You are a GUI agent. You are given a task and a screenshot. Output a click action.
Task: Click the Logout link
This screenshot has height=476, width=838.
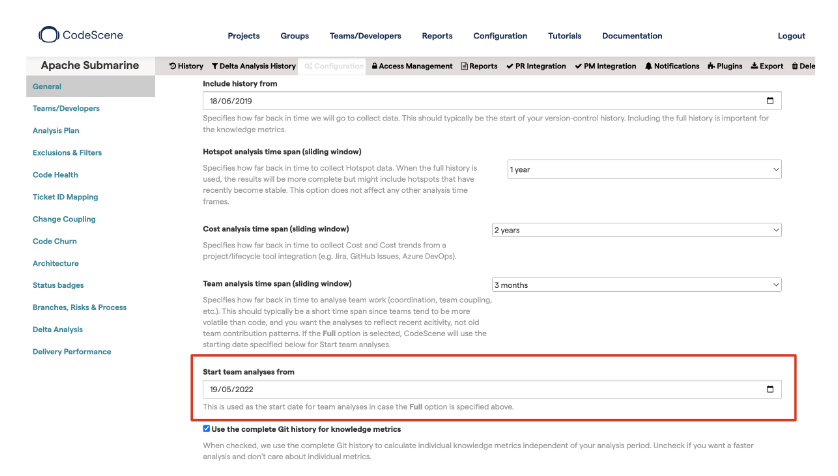791,36
